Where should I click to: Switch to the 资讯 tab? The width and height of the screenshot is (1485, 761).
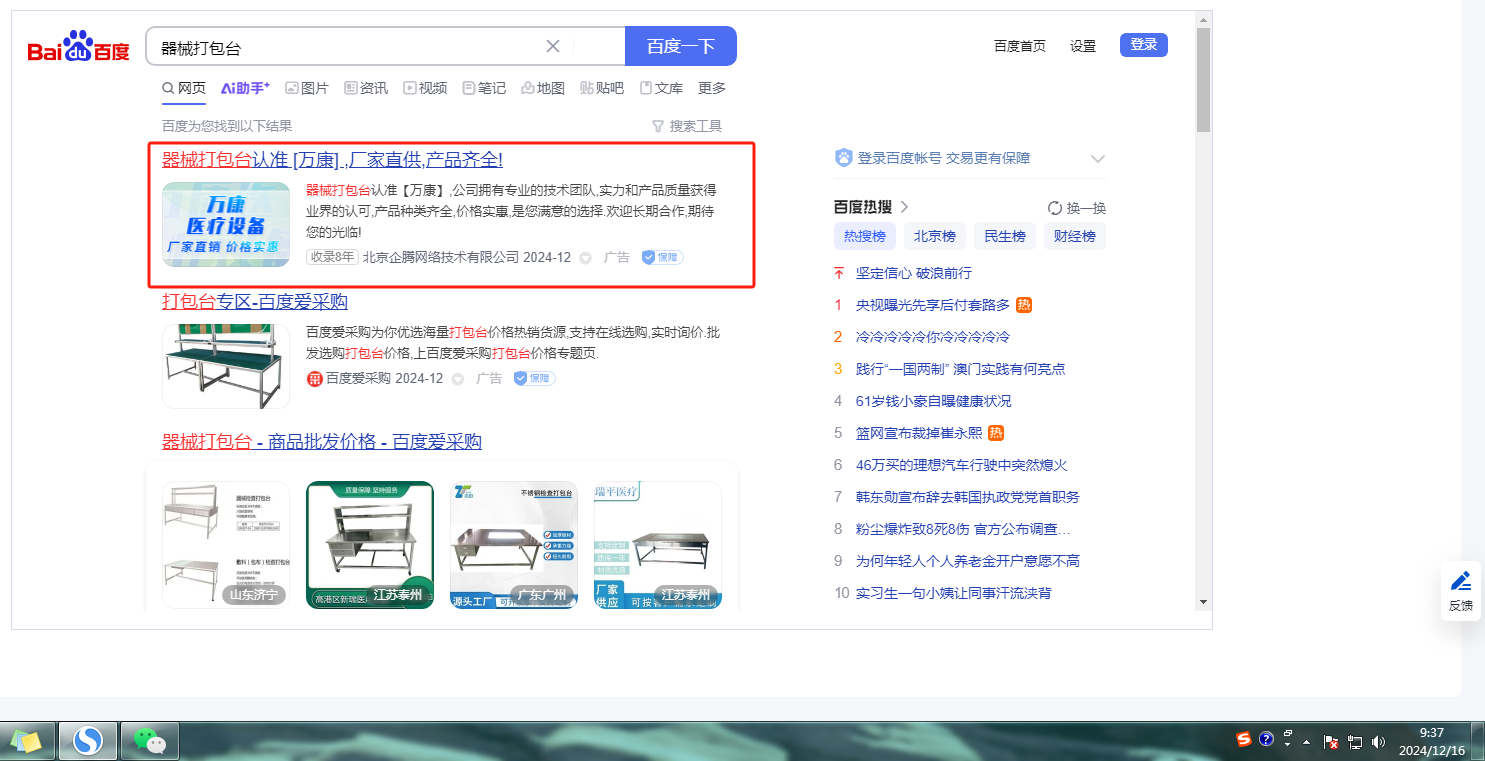[x=366, y=88]
